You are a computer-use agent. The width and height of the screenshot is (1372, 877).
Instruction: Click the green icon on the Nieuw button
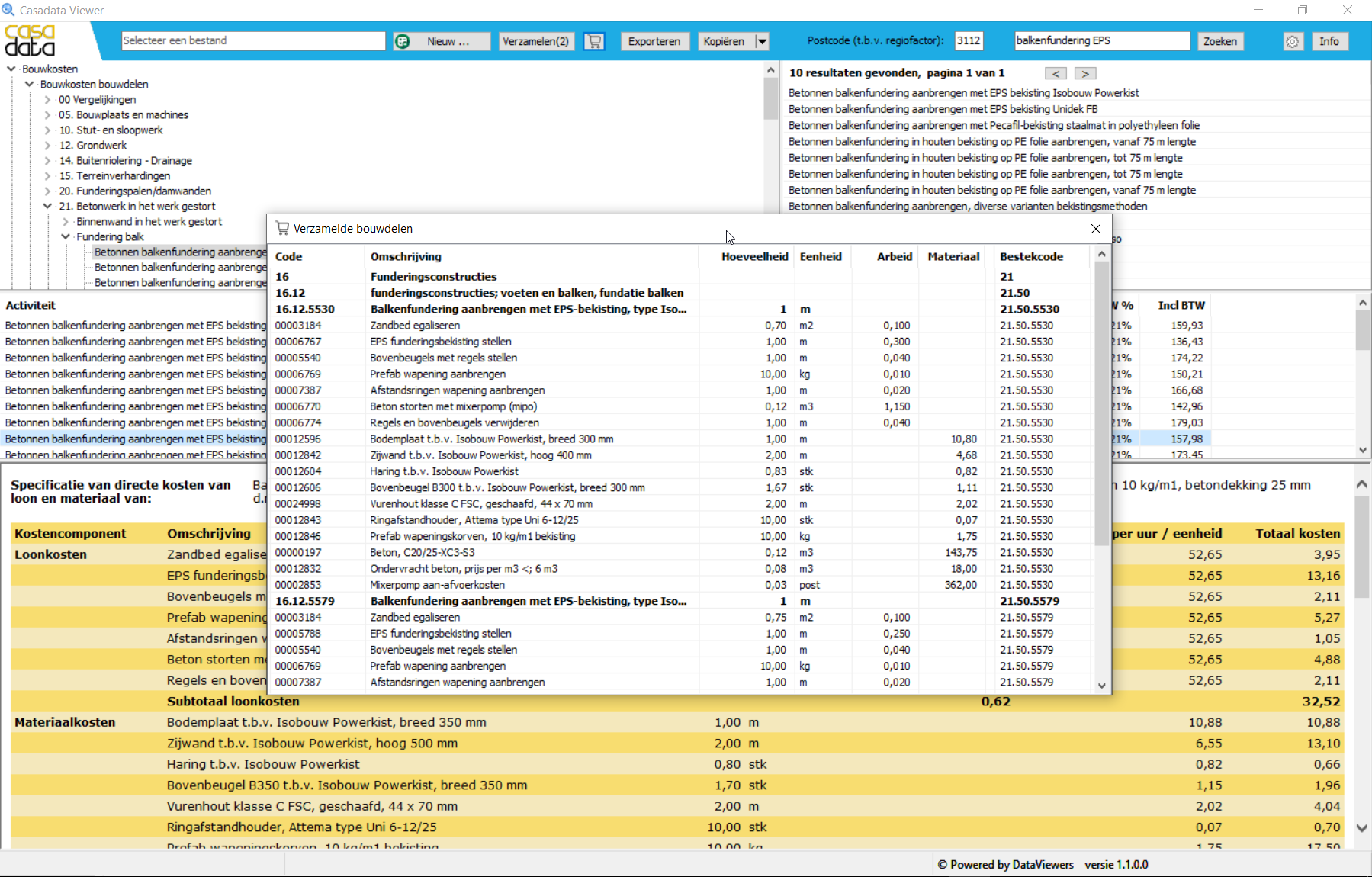click(x=403, y=41)
